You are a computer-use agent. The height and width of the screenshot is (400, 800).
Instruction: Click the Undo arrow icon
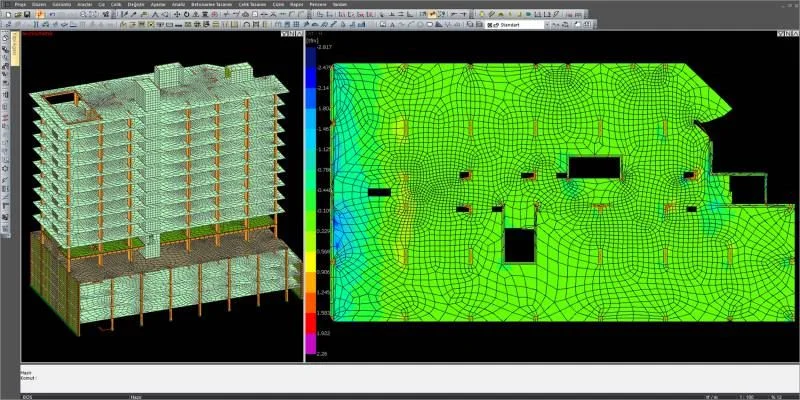53,14
